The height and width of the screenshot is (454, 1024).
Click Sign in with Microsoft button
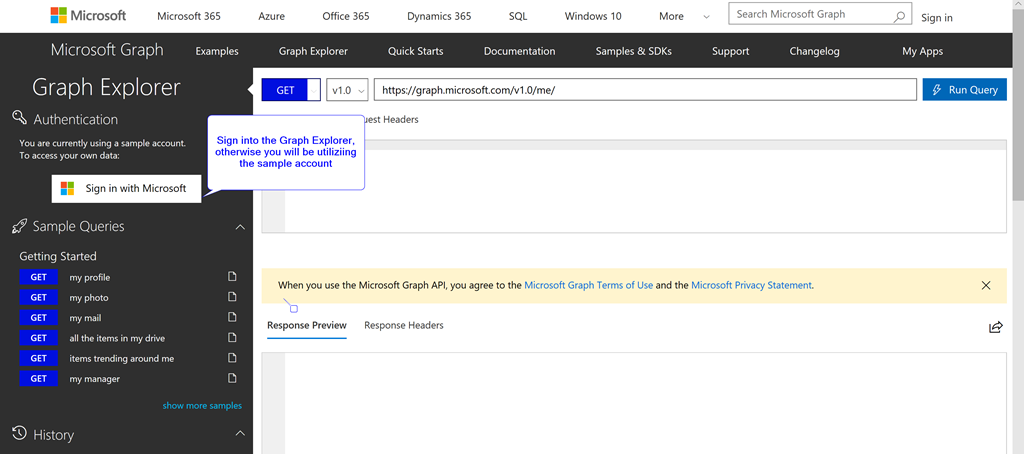[x=127, y=188]
